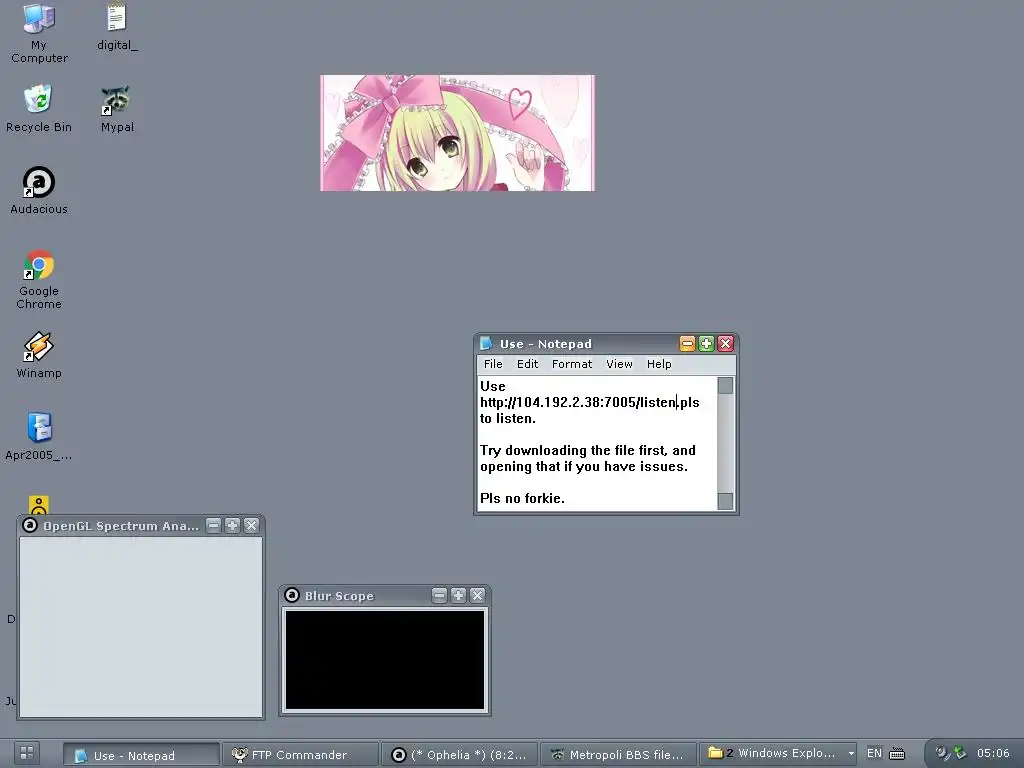Maximize the Blur Scope window

tap(458, 596)
